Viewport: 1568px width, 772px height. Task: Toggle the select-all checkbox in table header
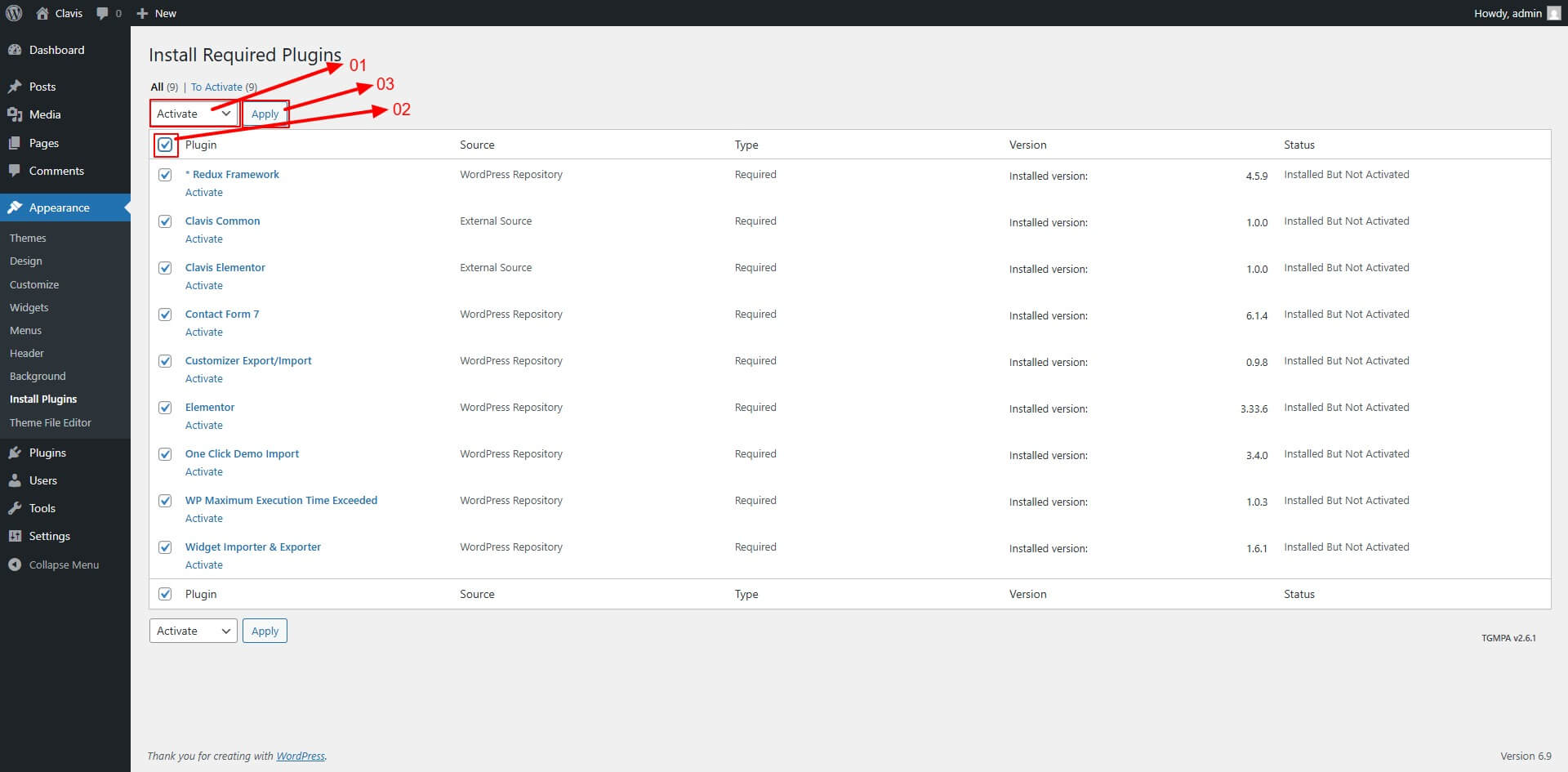coord(165,145)
